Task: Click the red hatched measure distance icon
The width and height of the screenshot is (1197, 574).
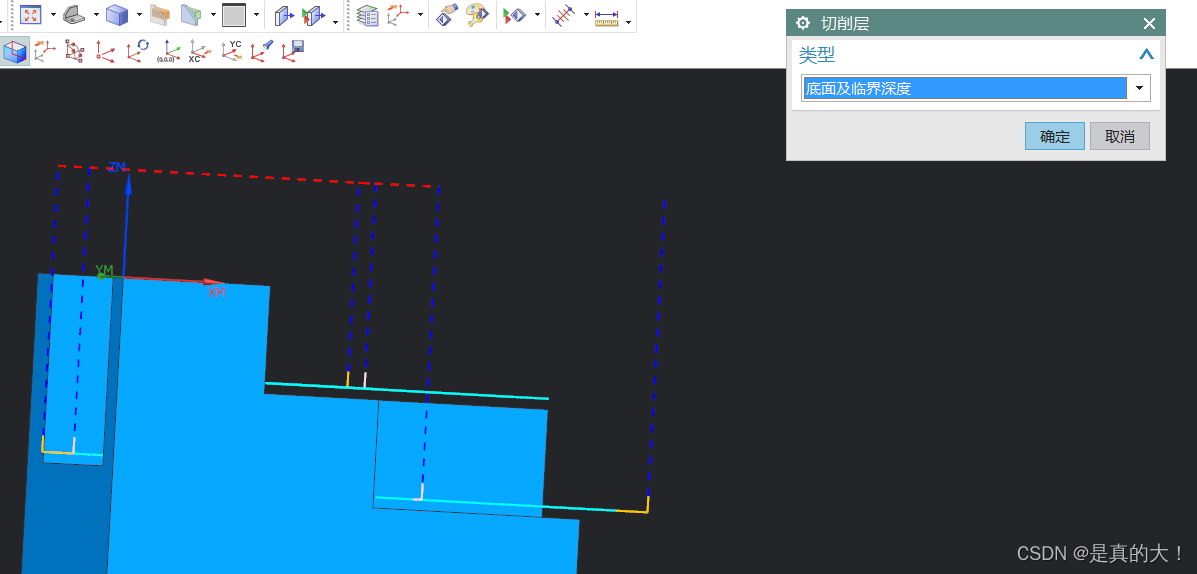Action: click(563, 15)
